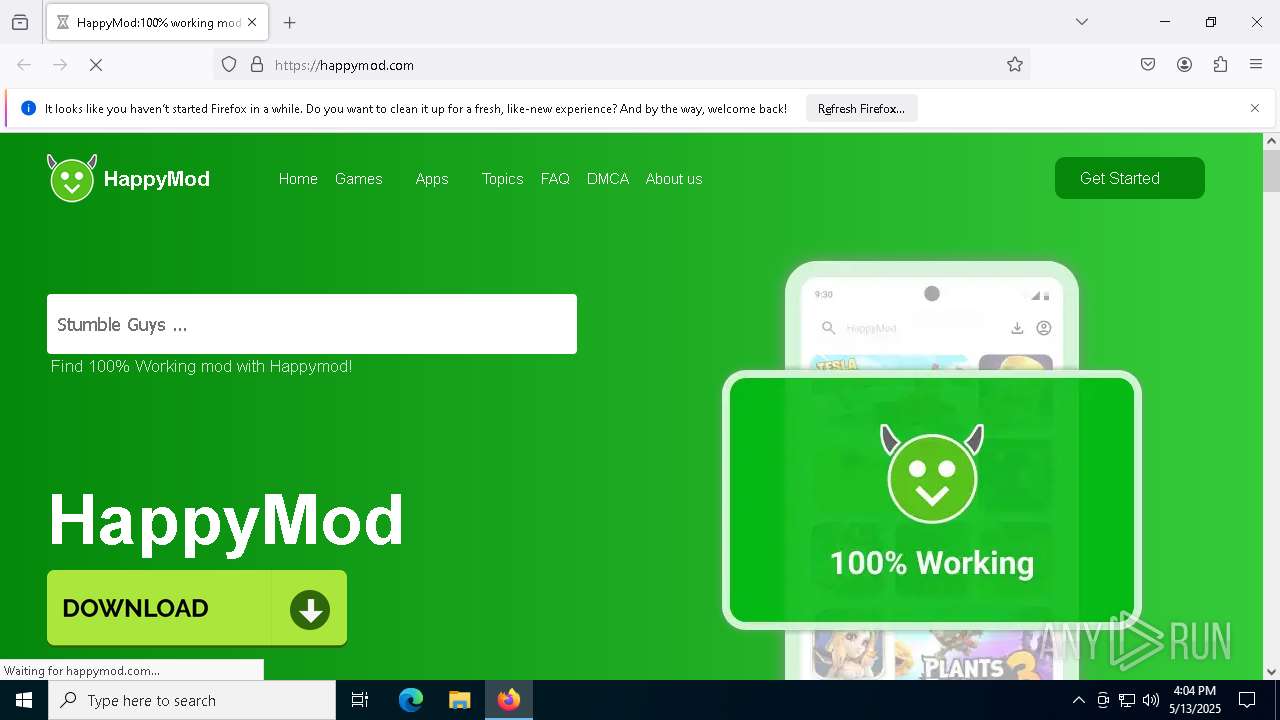Open the About us link
The image size is (1280, 720).
pyautogui.click(x=674, y=179)
